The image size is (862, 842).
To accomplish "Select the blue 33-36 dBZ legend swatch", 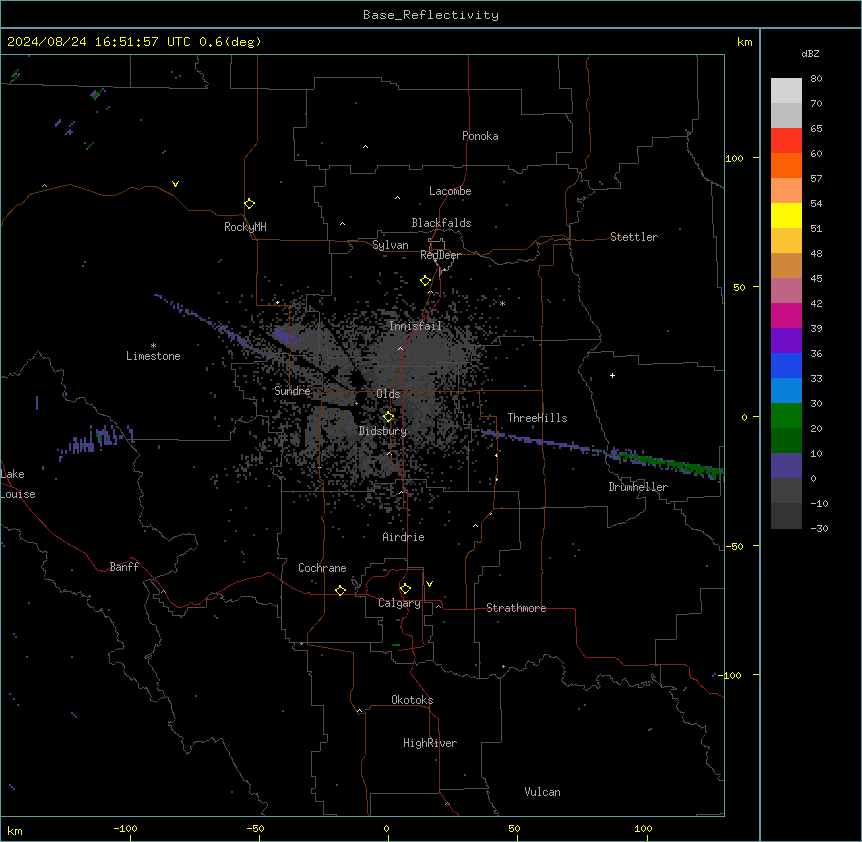I will (x=786, y=365).
